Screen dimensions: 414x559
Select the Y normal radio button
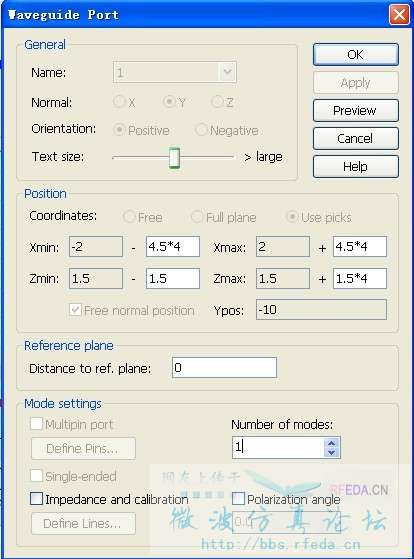point(168,102)
